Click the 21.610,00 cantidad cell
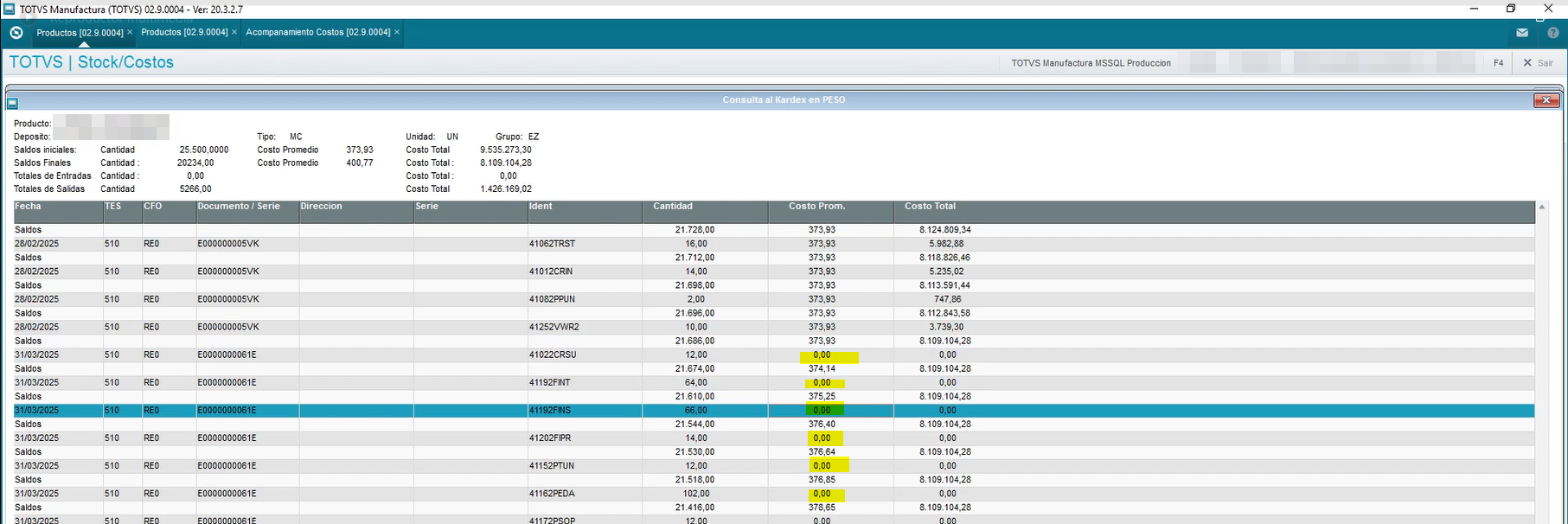The height and width of the screenshot is (524, 1568). [694, 396]
